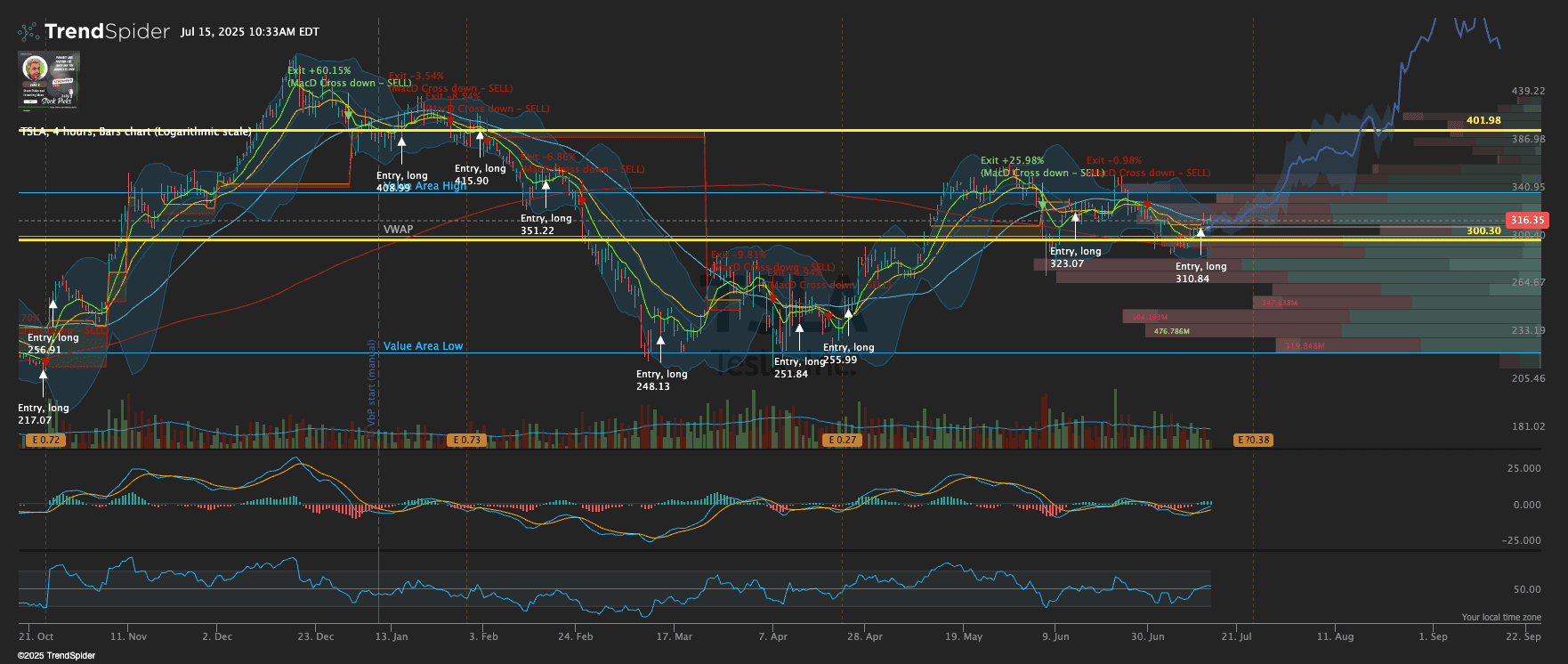
Task: Click the Entry, long 323.07 label
Action: [x=1075, y=257]
